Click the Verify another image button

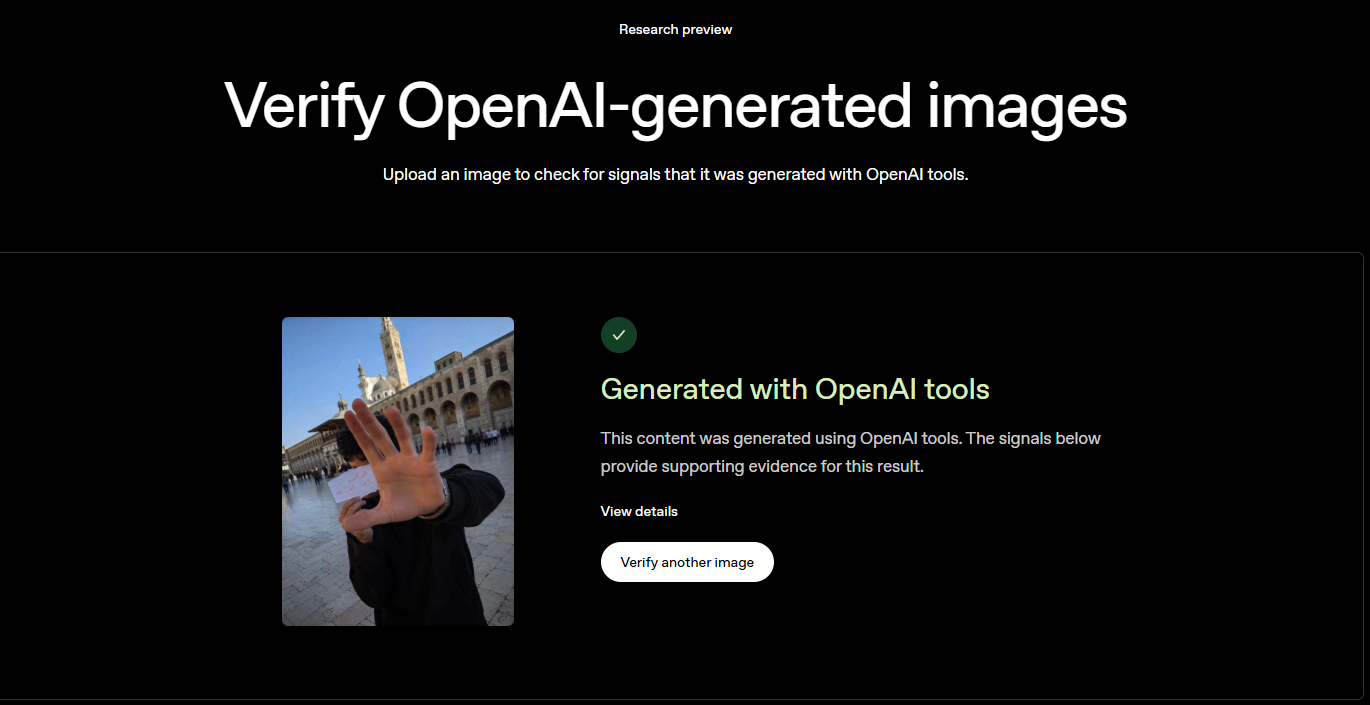[687, 562]
